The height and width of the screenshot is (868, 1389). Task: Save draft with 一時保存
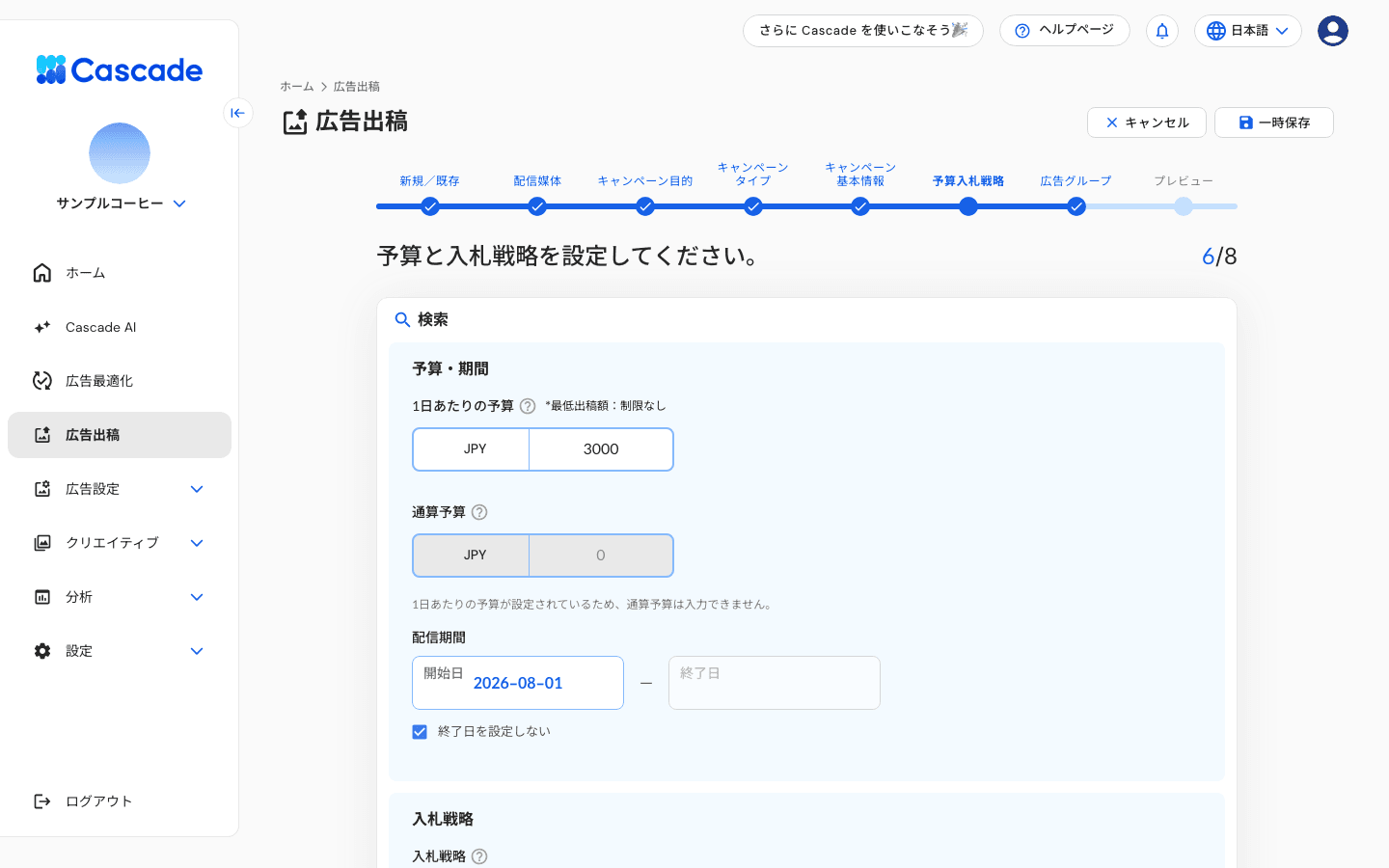click(x=1274, y=122)
